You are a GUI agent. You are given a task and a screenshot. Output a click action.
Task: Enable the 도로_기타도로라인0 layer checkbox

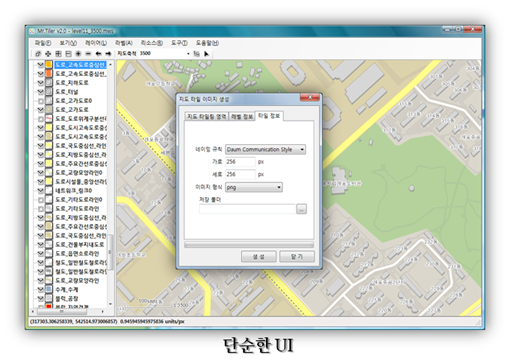(41, 199)
